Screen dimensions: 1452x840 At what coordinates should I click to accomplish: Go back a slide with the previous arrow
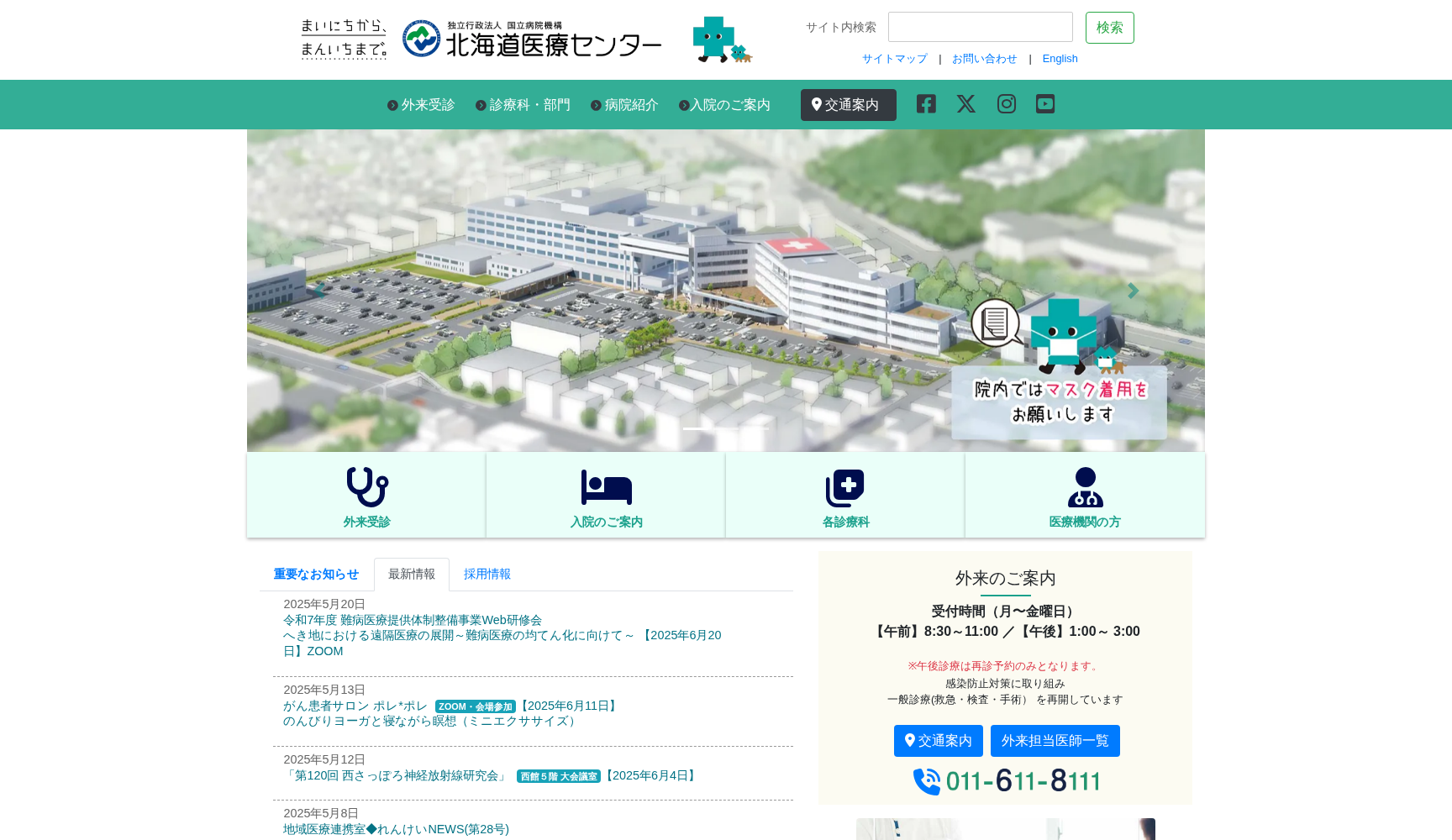(318, 291)
